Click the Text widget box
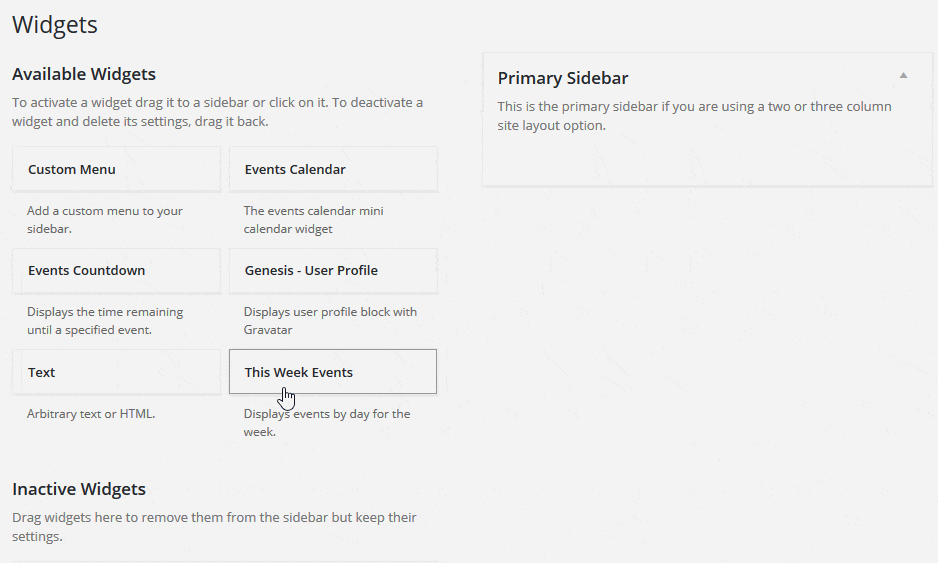 point(117,372)
